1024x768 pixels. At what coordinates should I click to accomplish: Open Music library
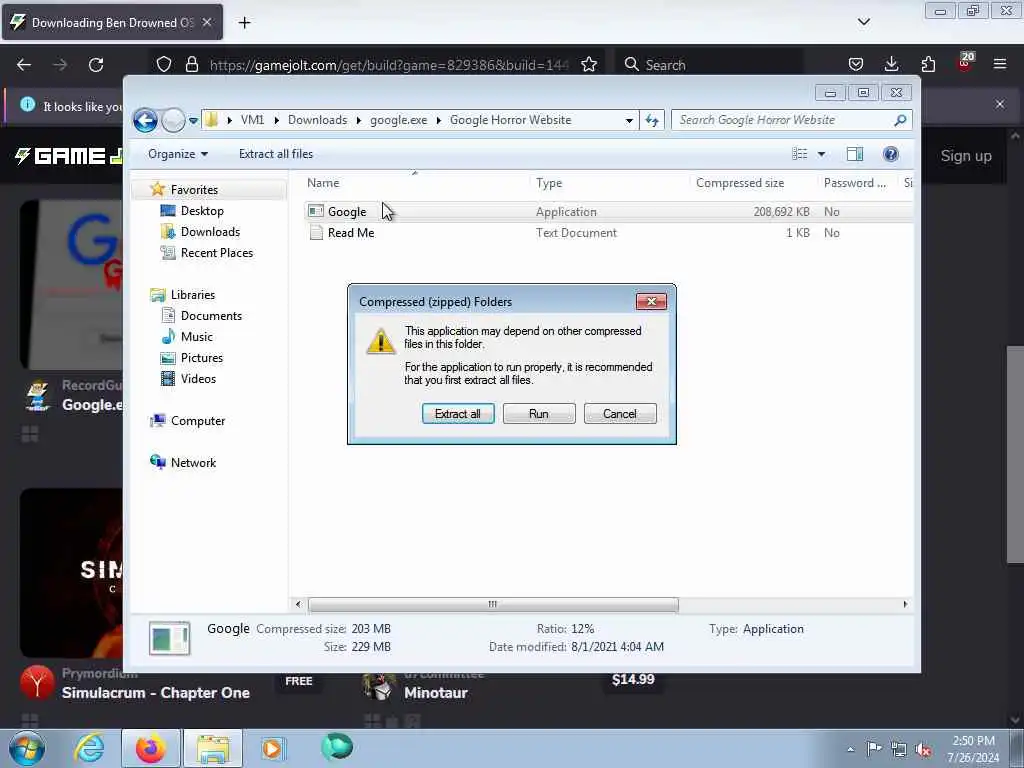coord(197,337)
